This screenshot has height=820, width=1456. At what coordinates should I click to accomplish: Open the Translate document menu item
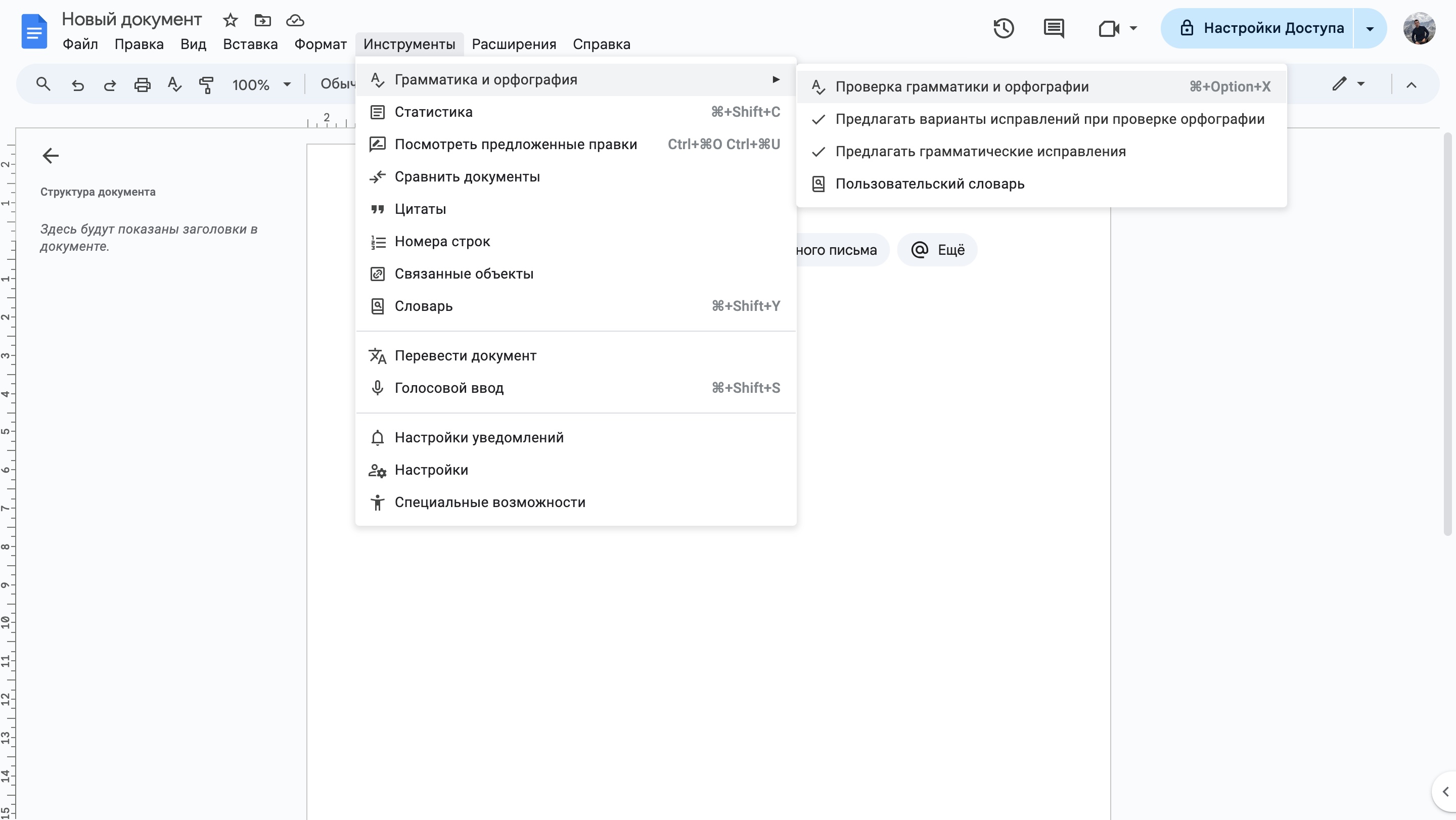pyautogui.click(x=465, y=355)
